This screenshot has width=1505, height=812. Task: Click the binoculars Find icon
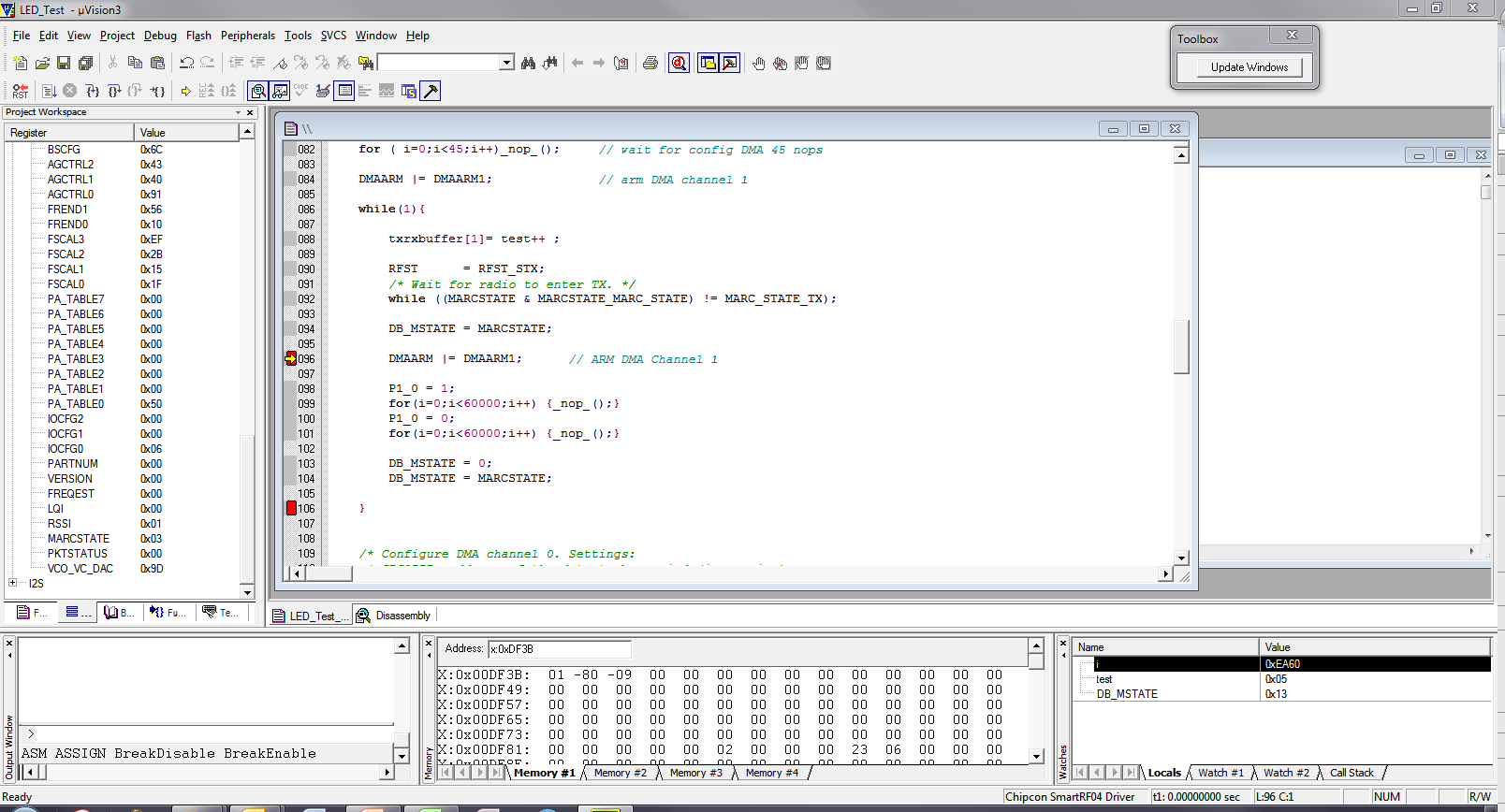(x=529, y=63)
